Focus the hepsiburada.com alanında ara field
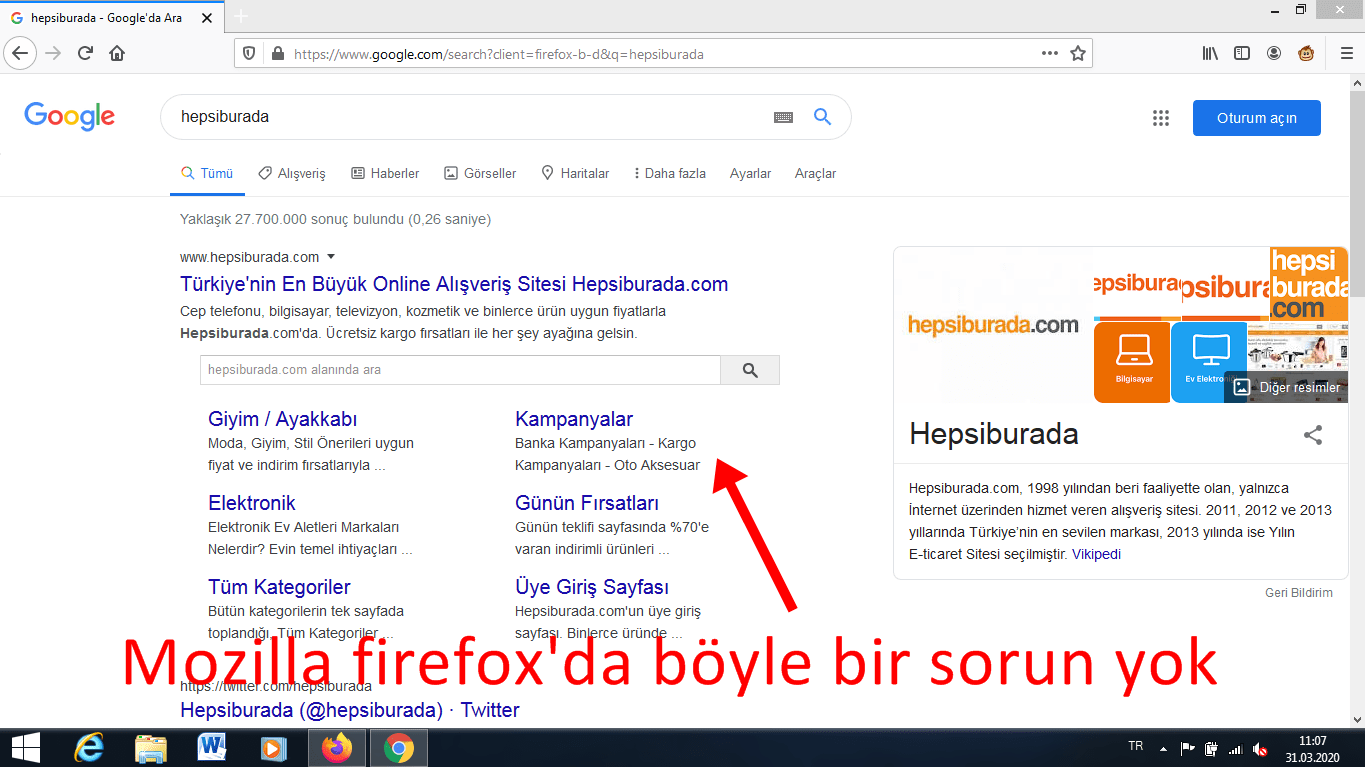Image resolution: width=1365 pixels, height=767 pixels. click(x=460, y=370)
